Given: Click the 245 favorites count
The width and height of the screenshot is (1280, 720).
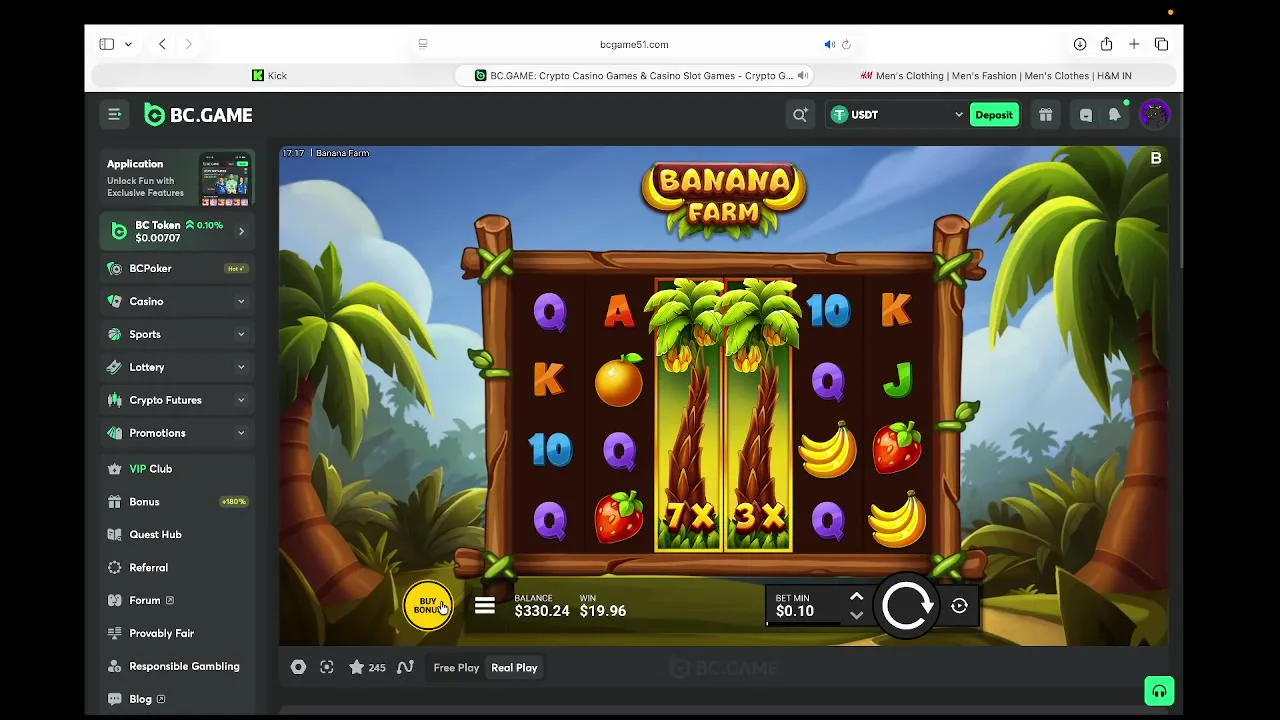Looking at the screenshot, I should pos(377,668).
